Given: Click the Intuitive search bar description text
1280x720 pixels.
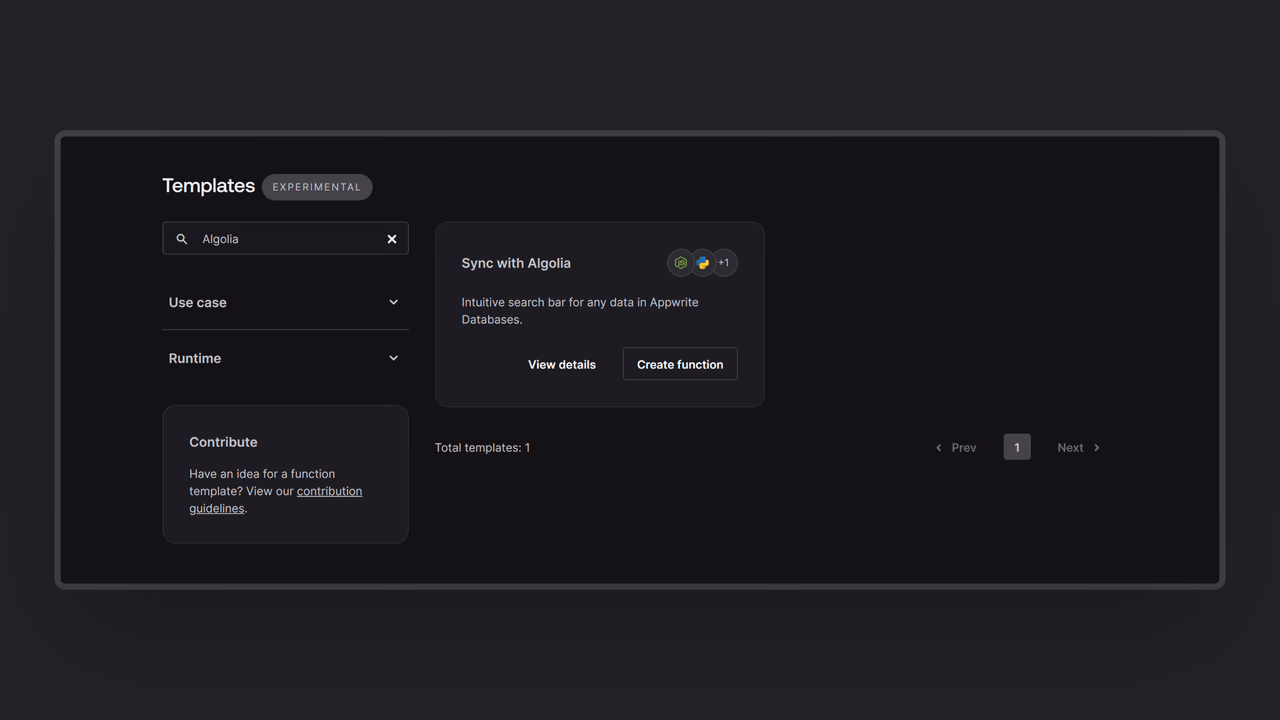Looking at the screenshot, I should coord(580,311).
